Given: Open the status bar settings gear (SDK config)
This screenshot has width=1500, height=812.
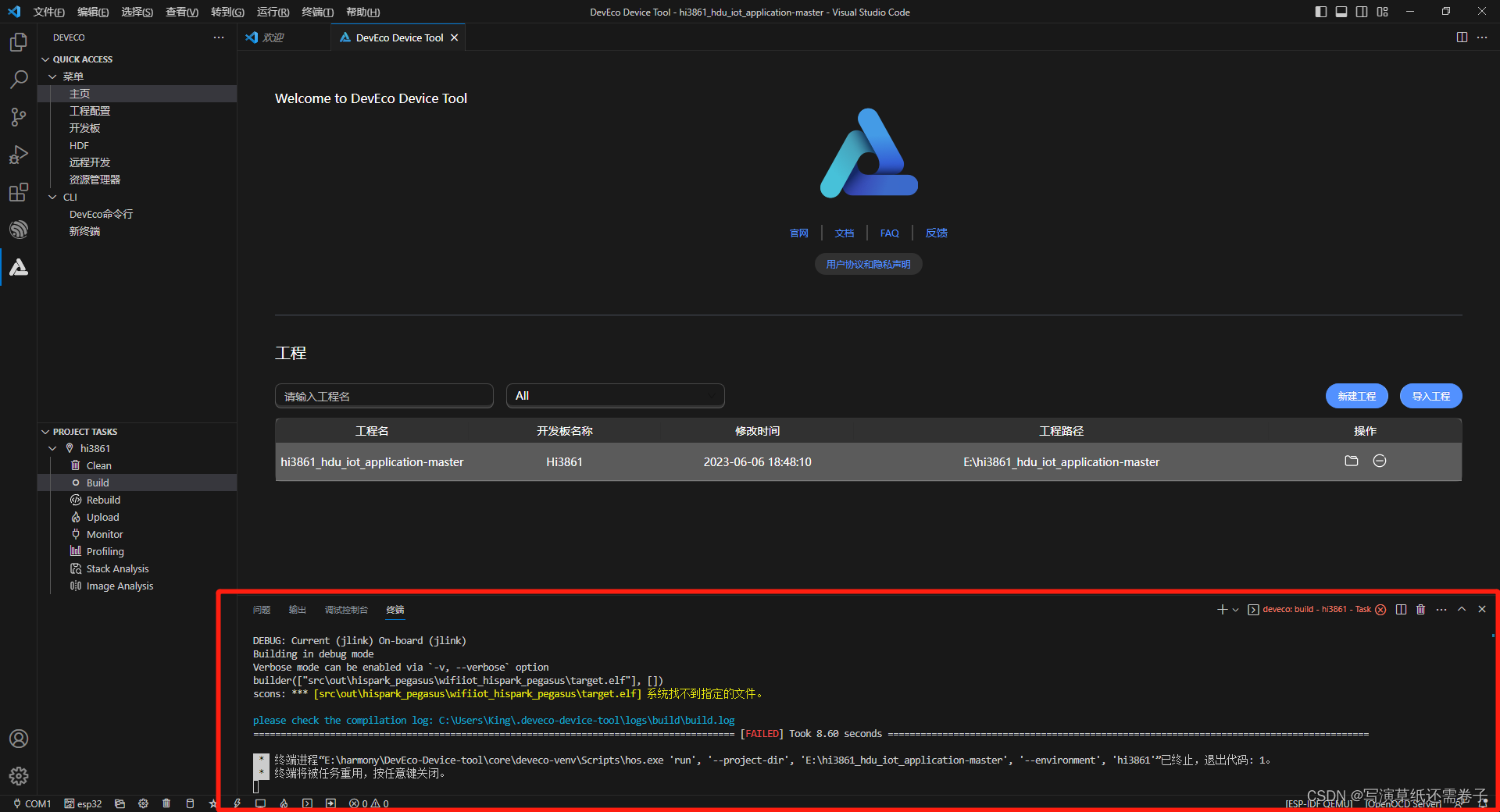Looking at the screenshot, I should [143, 803].
